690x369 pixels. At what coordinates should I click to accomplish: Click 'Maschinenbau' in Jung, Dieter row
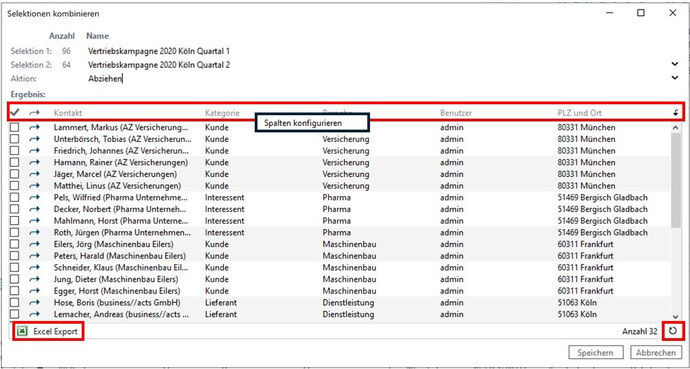click(349, 279)
